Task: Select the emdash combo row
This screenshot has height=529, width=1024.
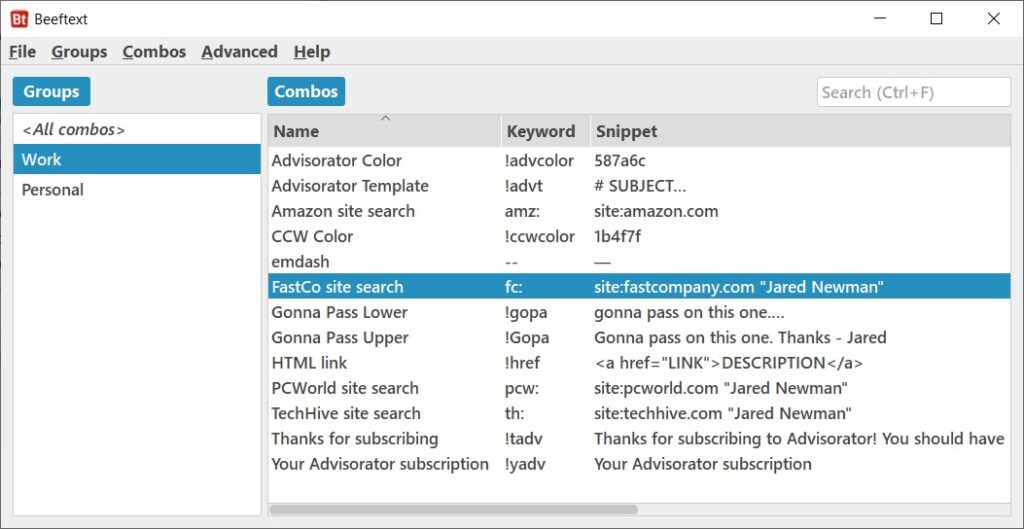Action: (x=639, y=262)
